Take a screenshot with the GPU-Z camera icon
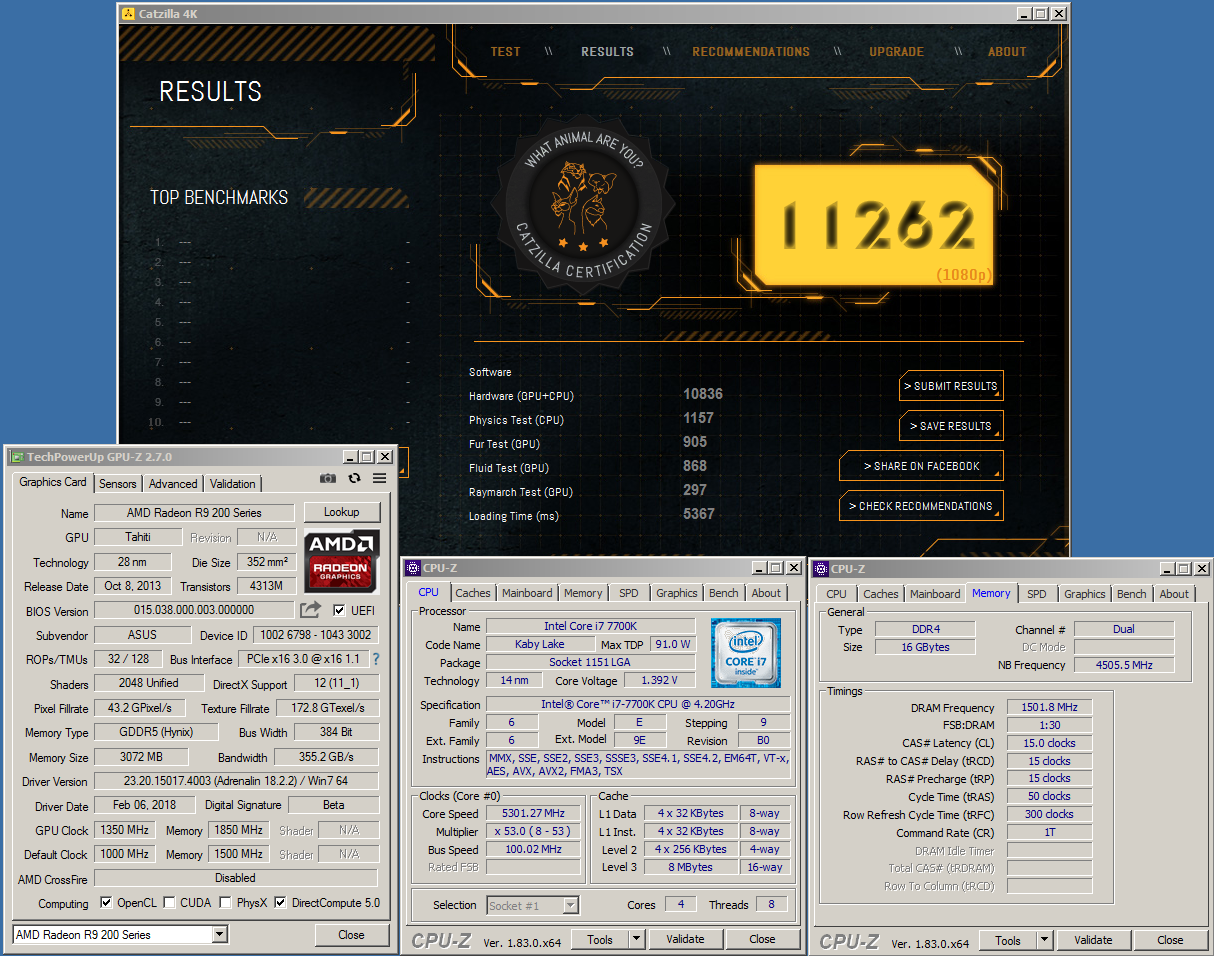Screen dimensions: 1214x956 point(328,479)
